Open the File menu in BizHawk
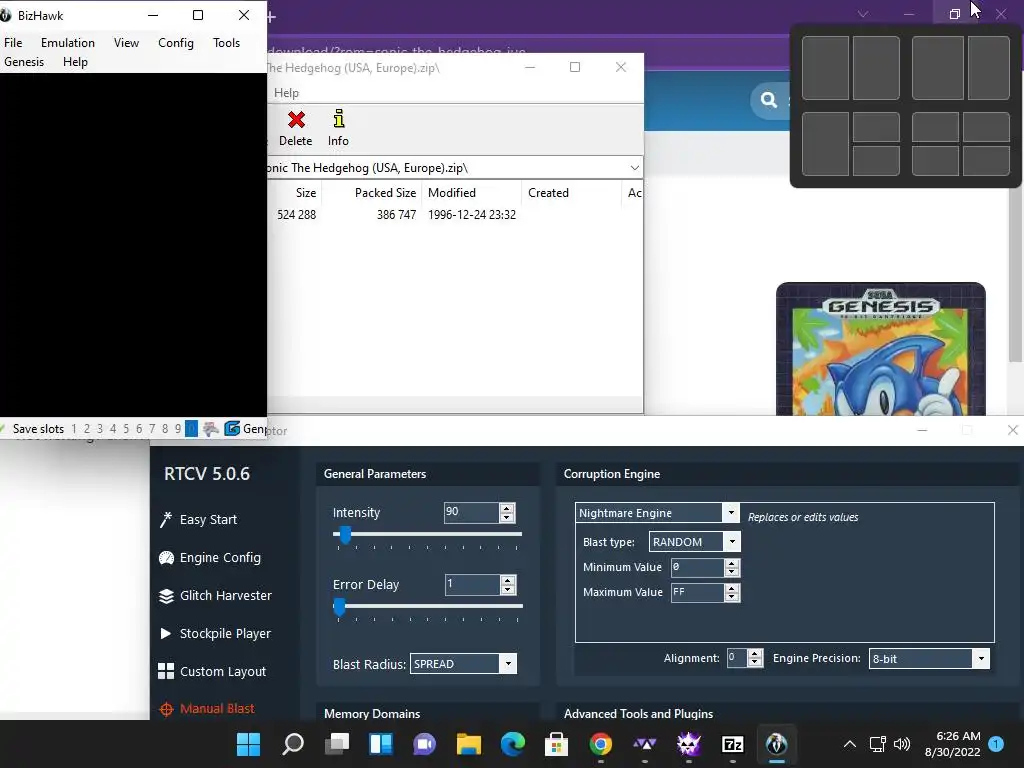Viewport: 1024px width, 768px height. (13, 42)
